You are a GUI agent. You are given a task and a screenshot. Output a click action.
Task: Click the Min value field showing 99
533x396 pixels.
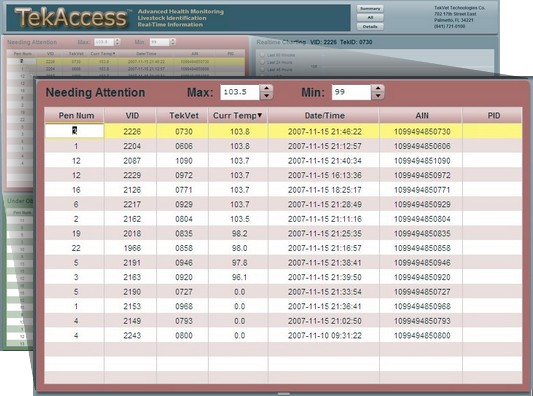[x=351, y=92]
